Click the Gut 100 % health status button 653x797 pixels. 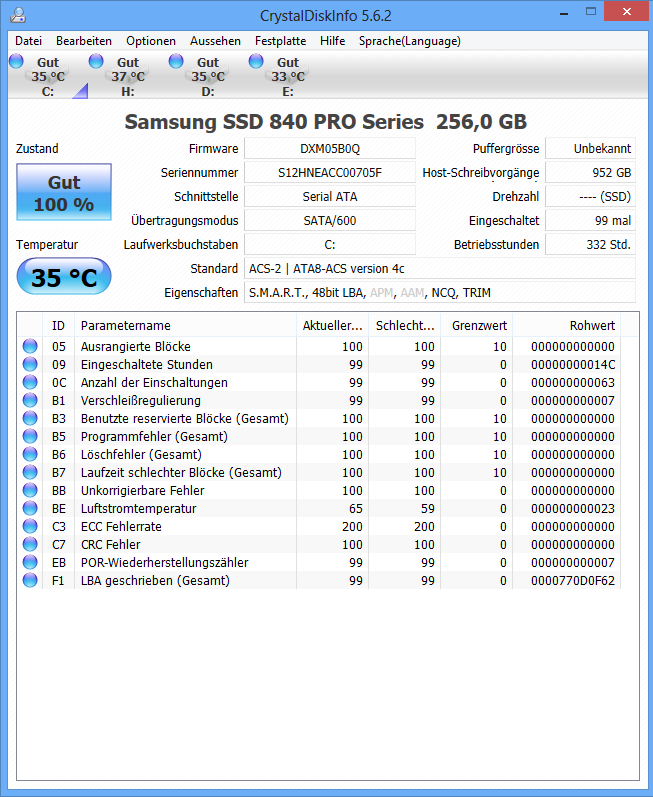coord(64,192)
